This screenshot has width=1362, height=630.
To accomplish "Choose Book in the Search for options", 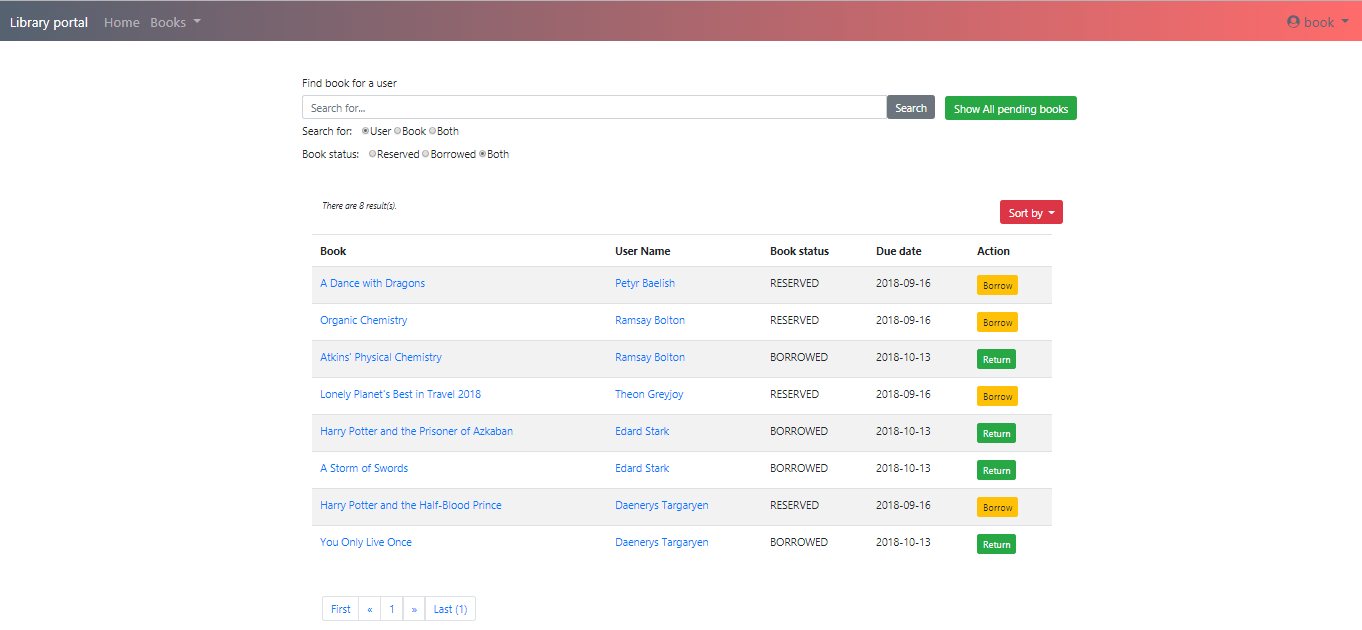I will pyautogui.click(x=398, y=131).
